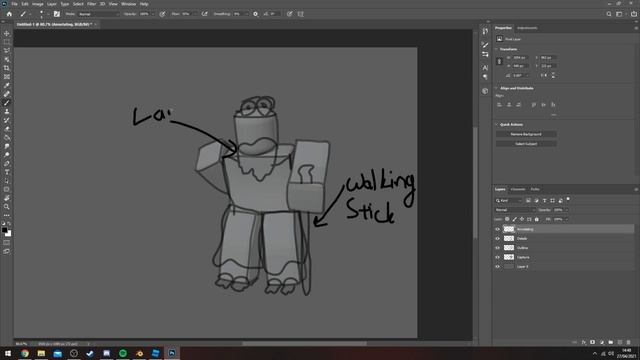Open the Layers panel menu icon
Image resolution: width=640 pixels, height=360 pixels.
[636, 189]
